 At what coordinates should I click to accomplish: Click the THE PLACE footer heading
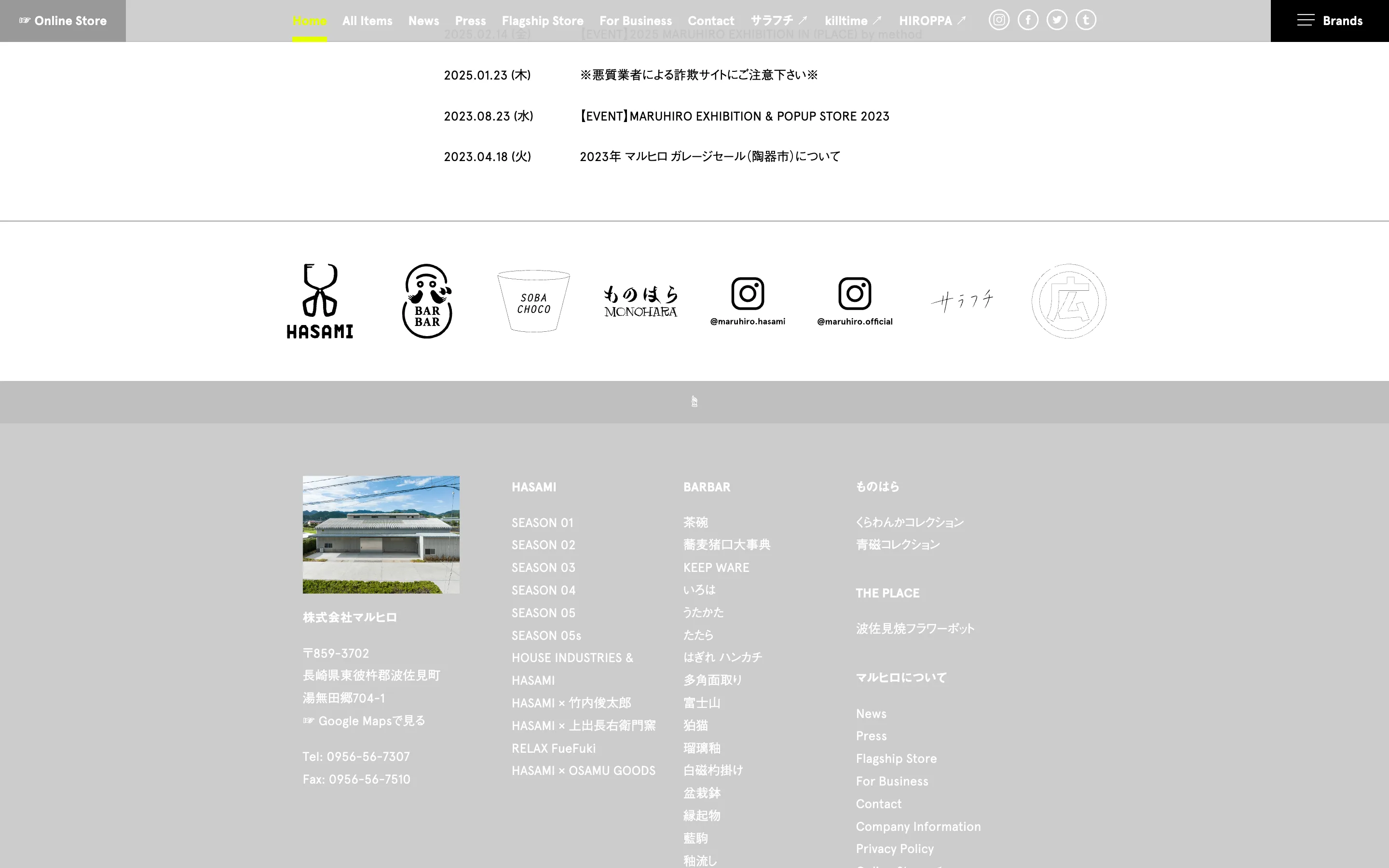pos(887,593)
